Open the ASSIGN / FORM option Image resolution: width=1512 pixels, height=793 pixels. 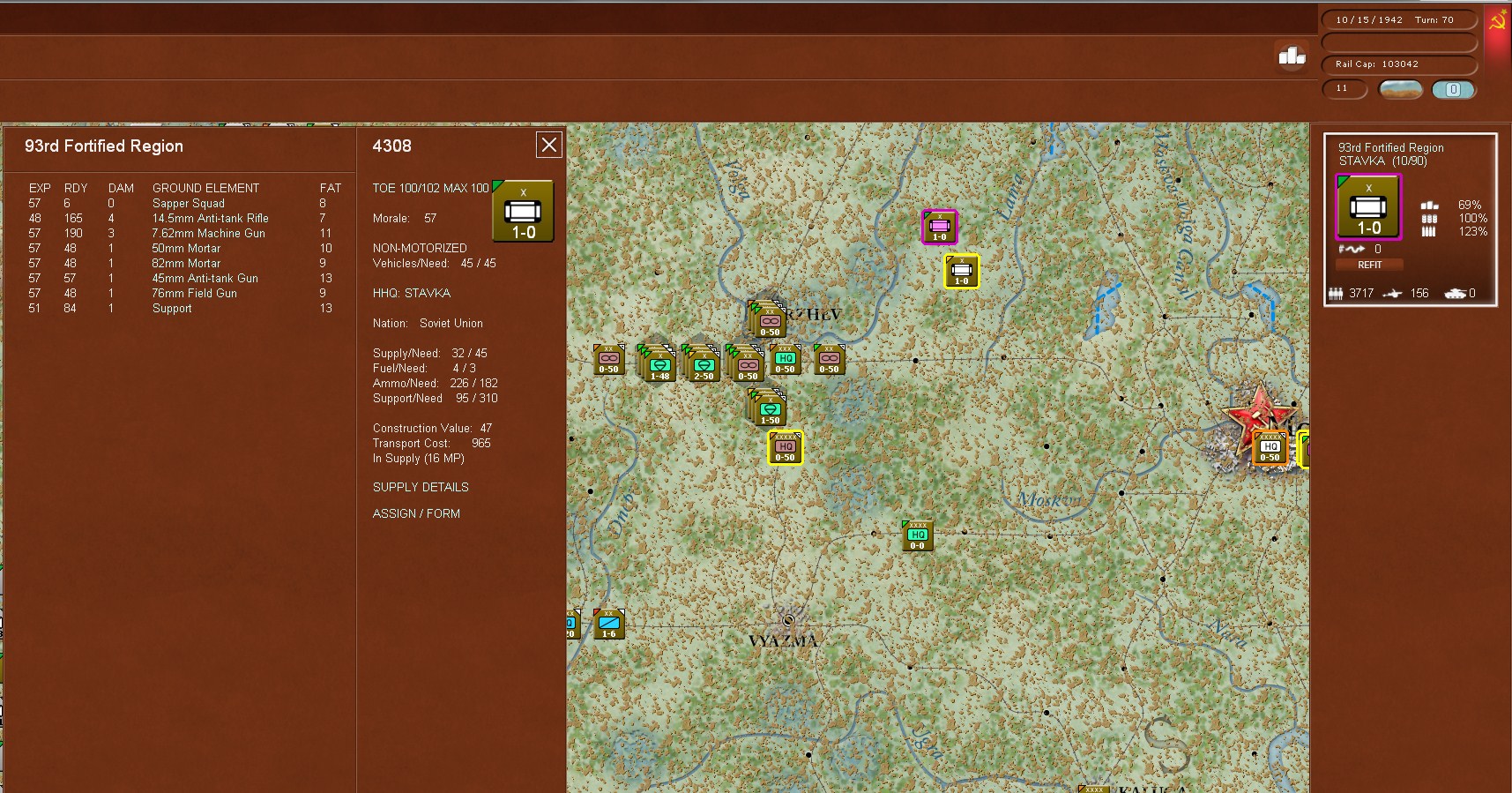(x=416, y=513)
